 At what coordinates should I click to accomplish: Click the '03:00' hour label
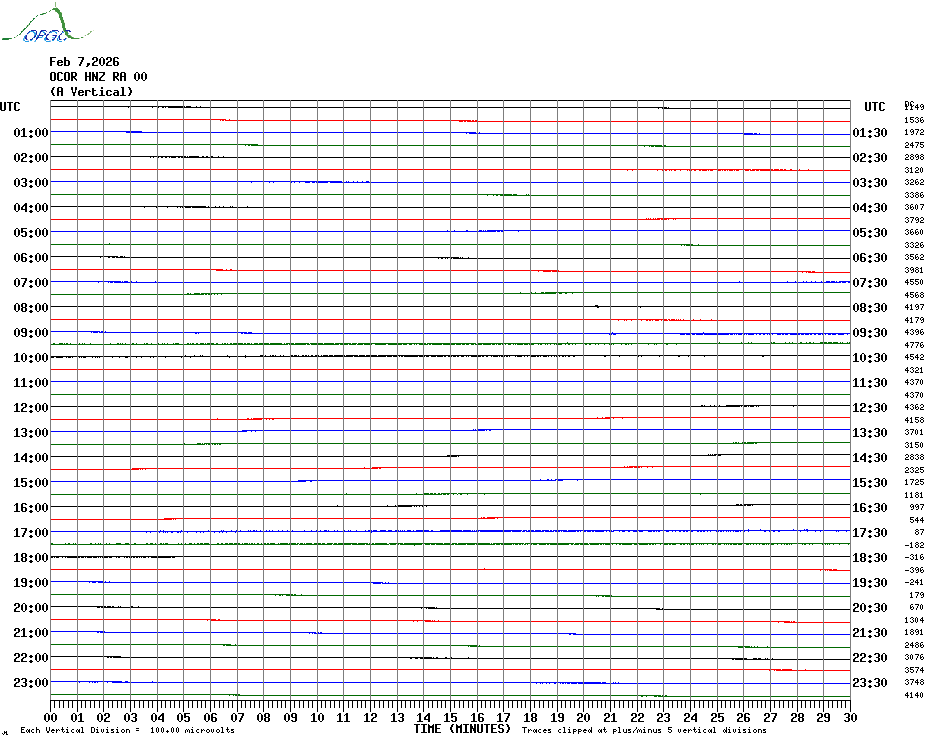31,182
